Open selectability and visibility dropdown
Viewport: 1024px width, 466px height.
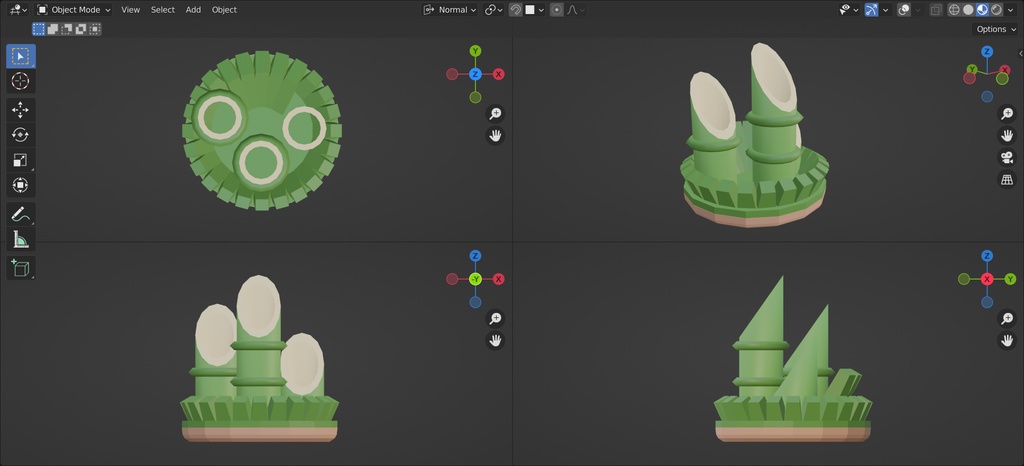tap(848, 10)
